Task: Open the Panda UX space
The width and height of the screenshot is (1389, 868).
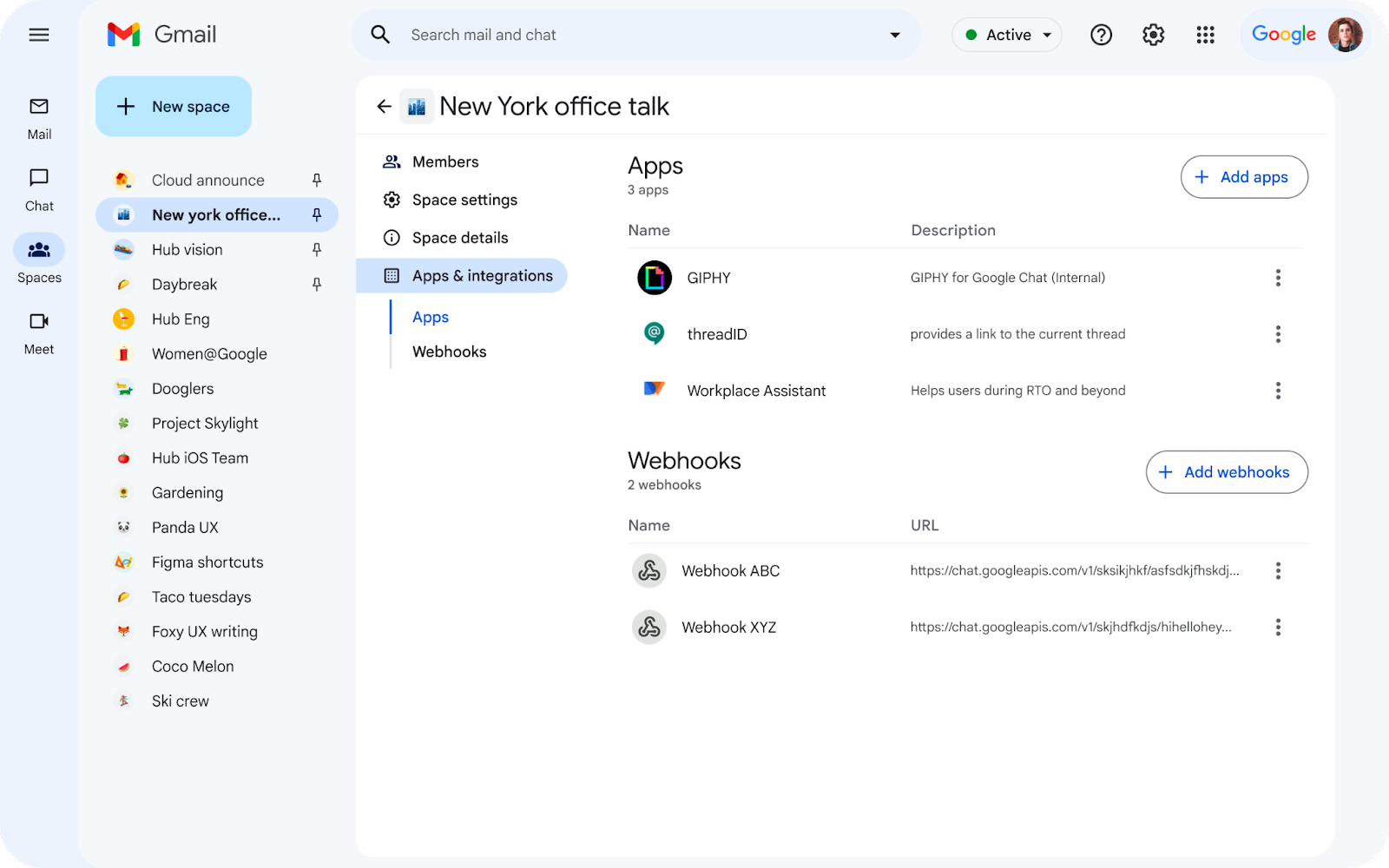Action: pyautogui.click(x=217, y=527)
